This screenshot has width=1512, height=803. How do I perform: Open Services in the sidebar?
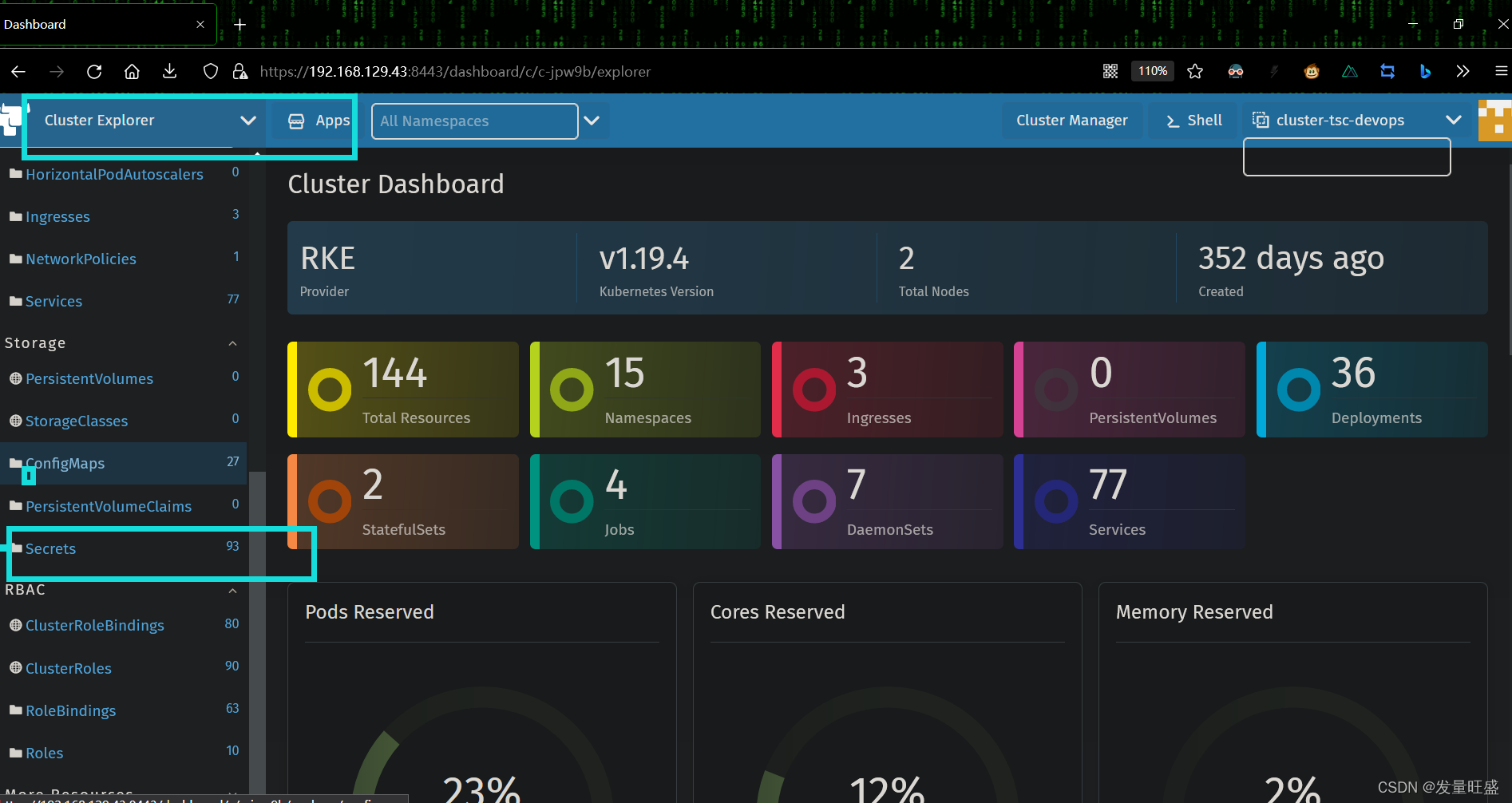pos(53,301)
